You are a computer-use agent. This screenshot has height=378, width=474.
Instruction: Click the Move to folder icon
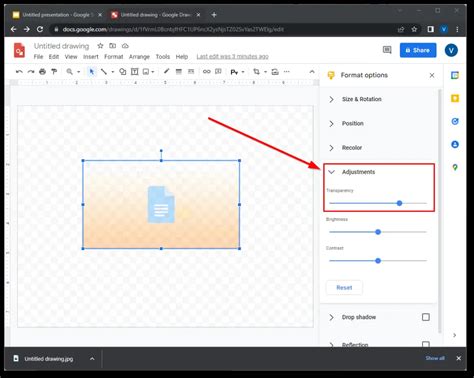pos(113,46)
